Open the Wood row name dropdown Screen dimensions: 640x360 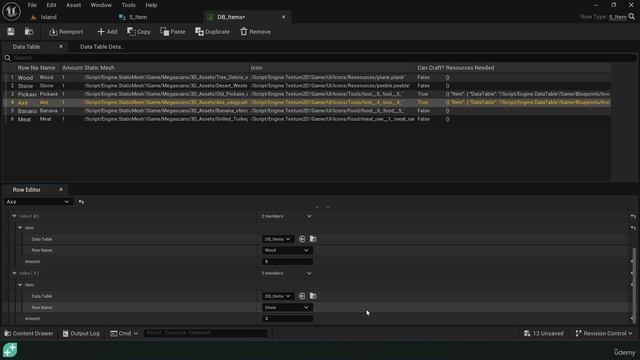click(x=287, y=250)
